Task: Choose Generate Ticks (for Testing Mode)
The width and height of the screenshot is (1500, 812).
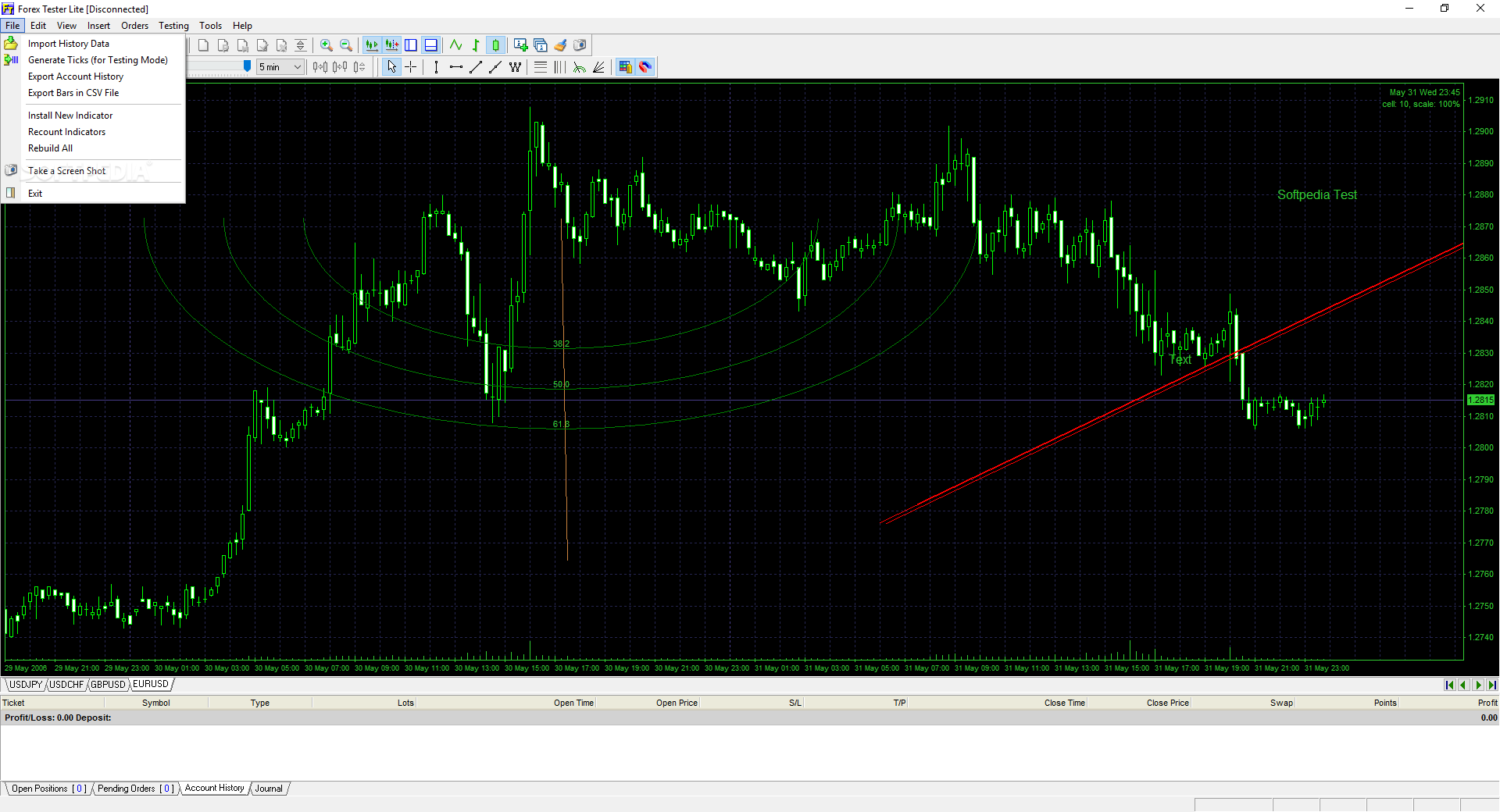Action: [x=94, y=60]
